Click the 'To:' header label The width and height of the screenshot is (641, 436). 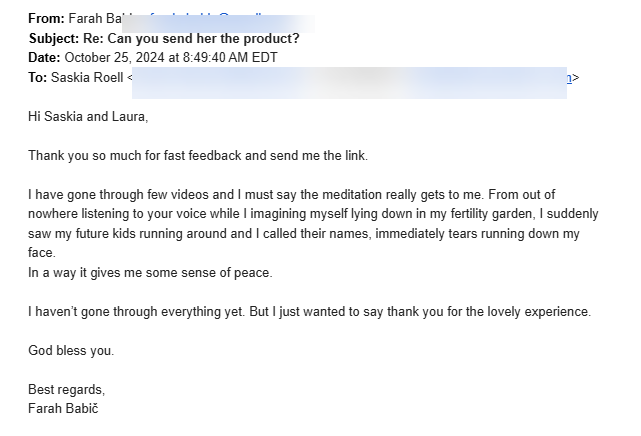pos(38,76)
